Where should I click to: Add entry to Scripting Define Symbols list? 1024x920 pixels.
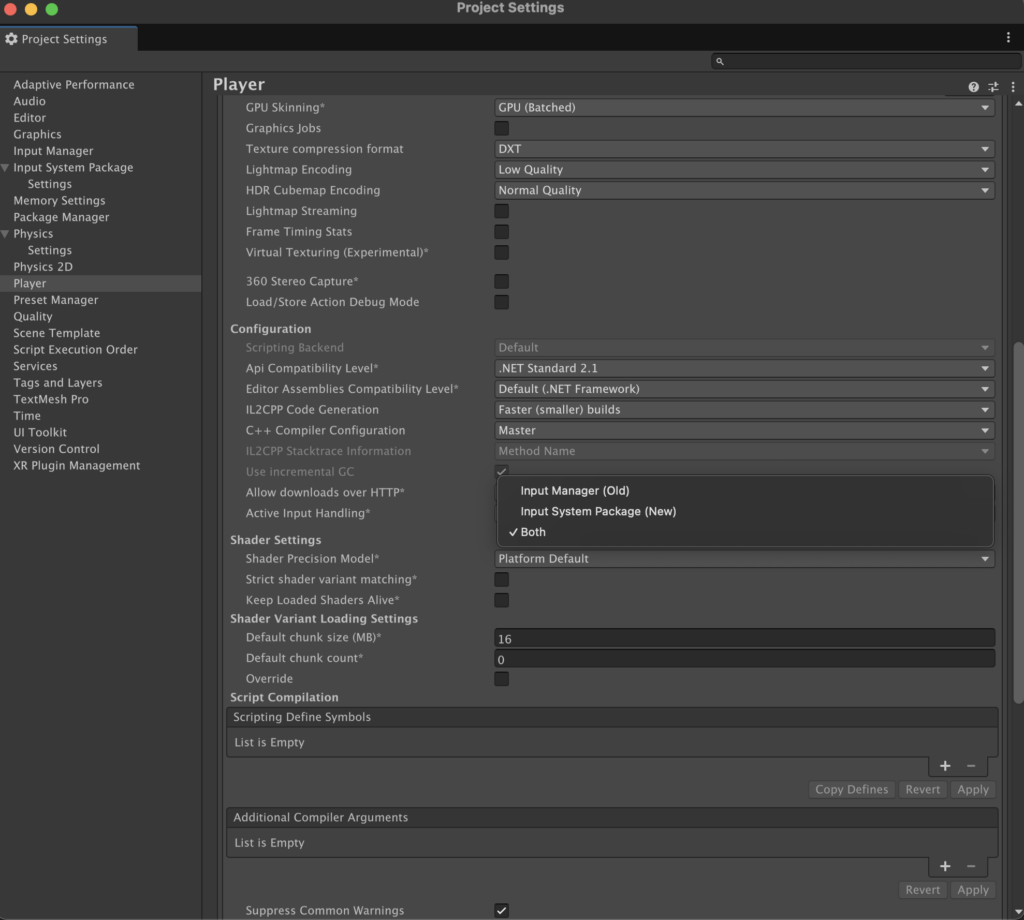pyautogui.click(x=945, y=766)
